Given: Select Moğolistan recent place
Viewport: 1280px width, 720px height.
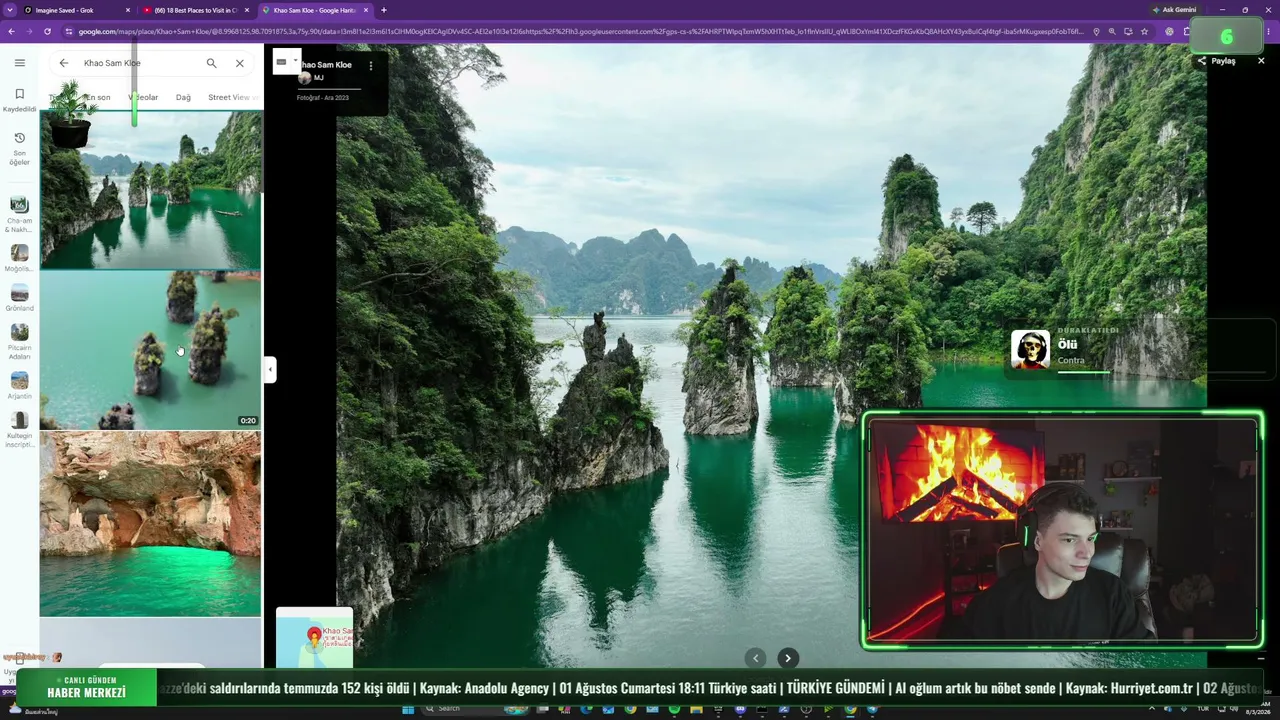Looking at the screenshot, I should point(19,258).
